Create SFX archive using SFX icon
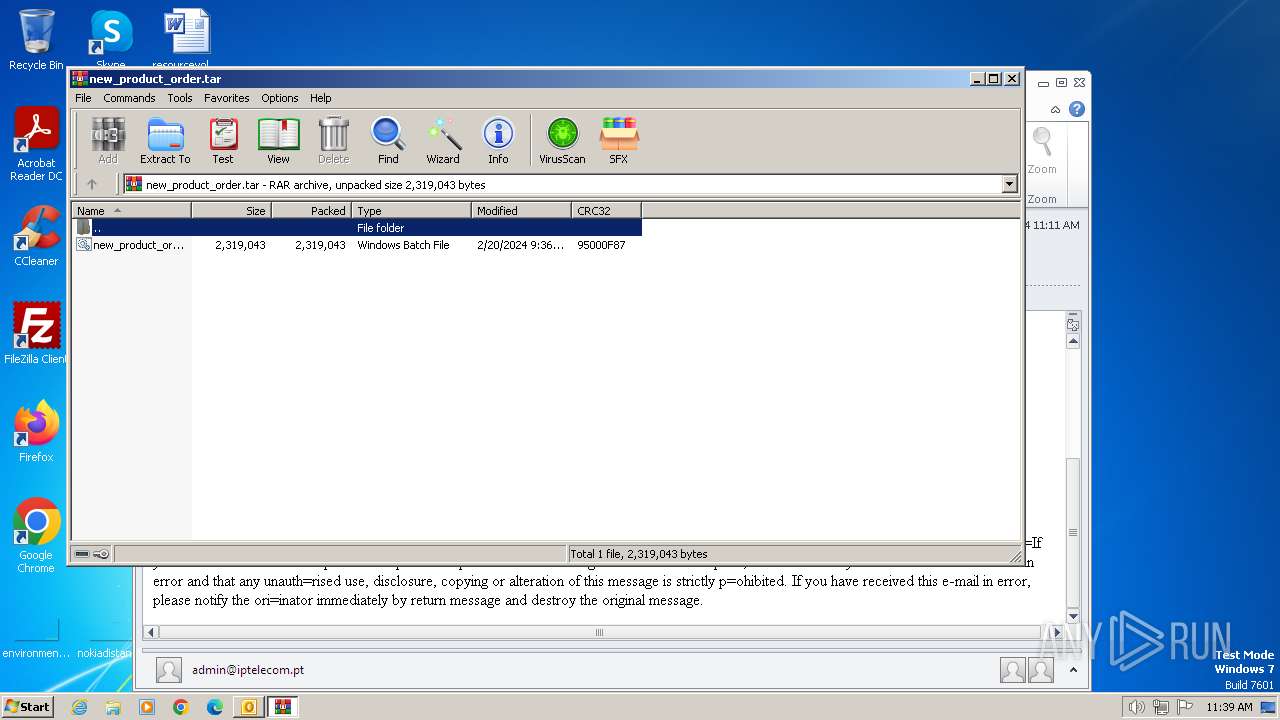This screenshot has height=720, width=1280. [619, 140]
